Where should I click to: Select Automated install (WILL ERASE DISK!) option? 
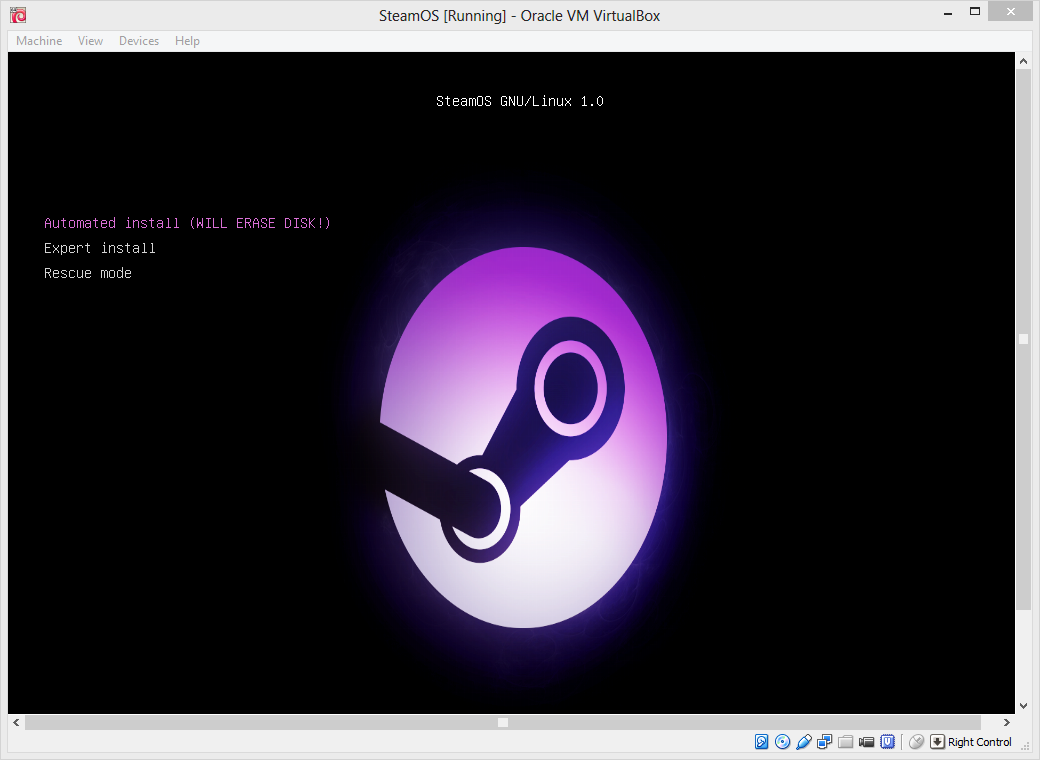coord(187,223)
